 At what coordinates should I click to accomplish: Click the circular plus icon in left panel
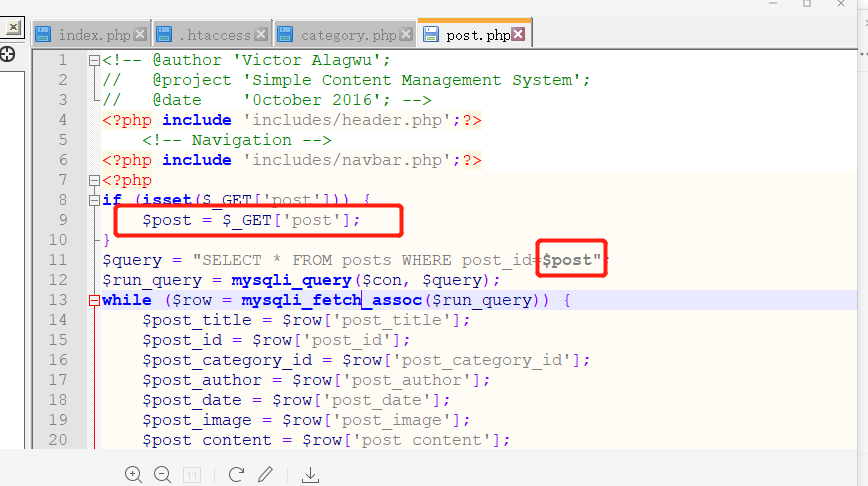point(8,54)
